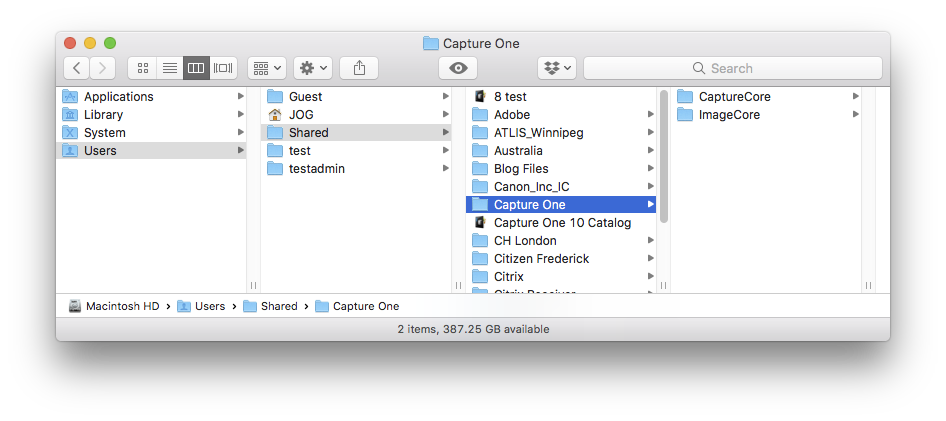
Task: Go forward with the right chevron button
Action: 103,68
